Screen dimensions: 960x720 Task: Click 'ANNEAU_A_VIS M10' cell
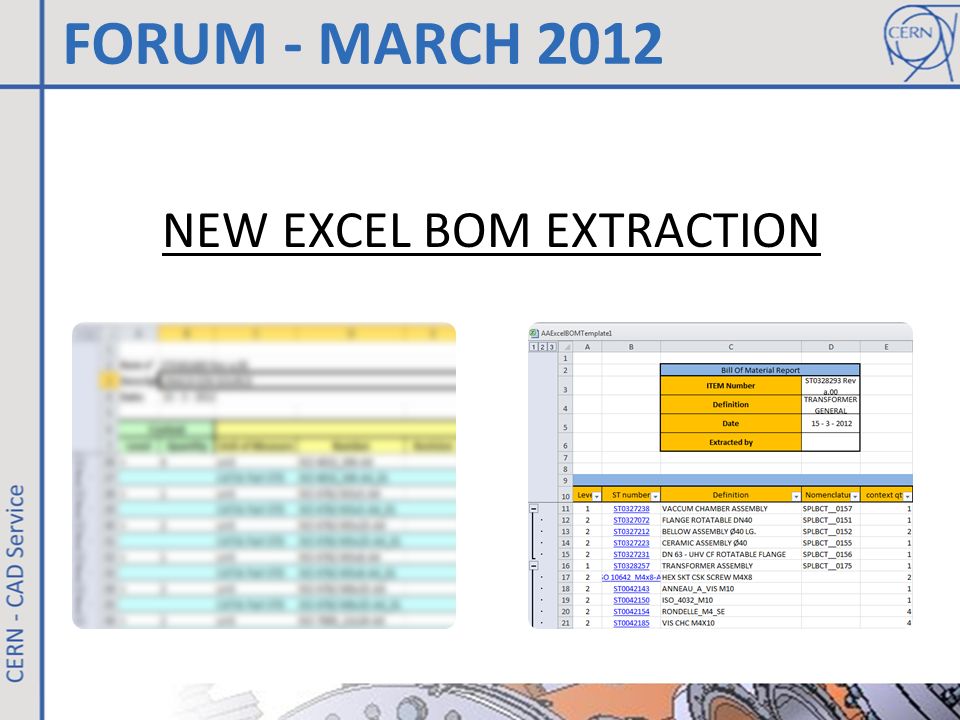(731, 589)
